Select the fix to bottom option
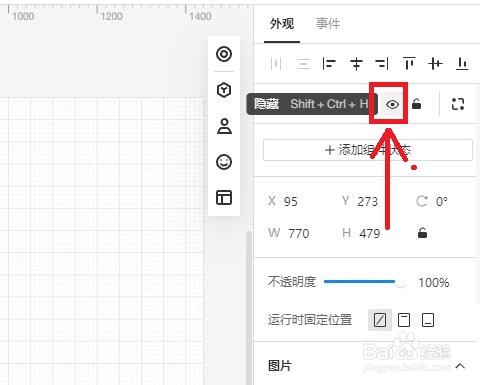The width and height of the screenshot is (480, 385). pyautogui.click(x=428, y=320)
